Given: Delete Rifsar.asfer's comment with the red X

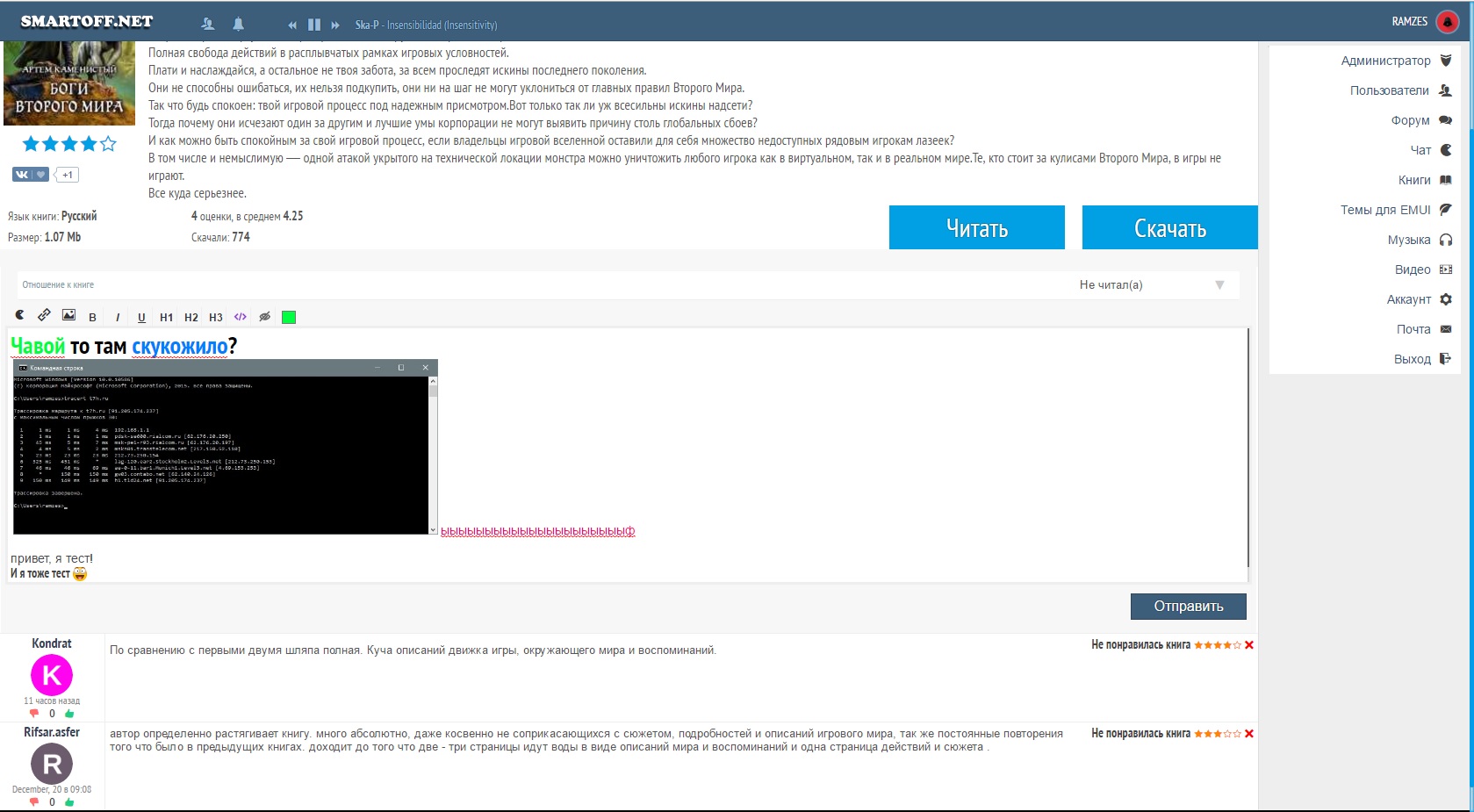Looking at the screenshot, I should pyautogui.click(x=1249, y=734).
